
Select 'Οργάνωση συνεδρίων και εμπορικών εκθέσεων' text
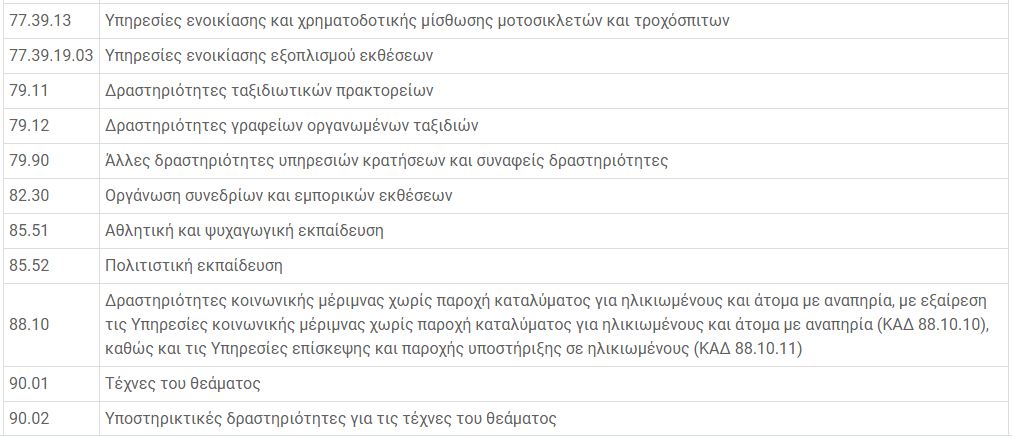point(279,195)
